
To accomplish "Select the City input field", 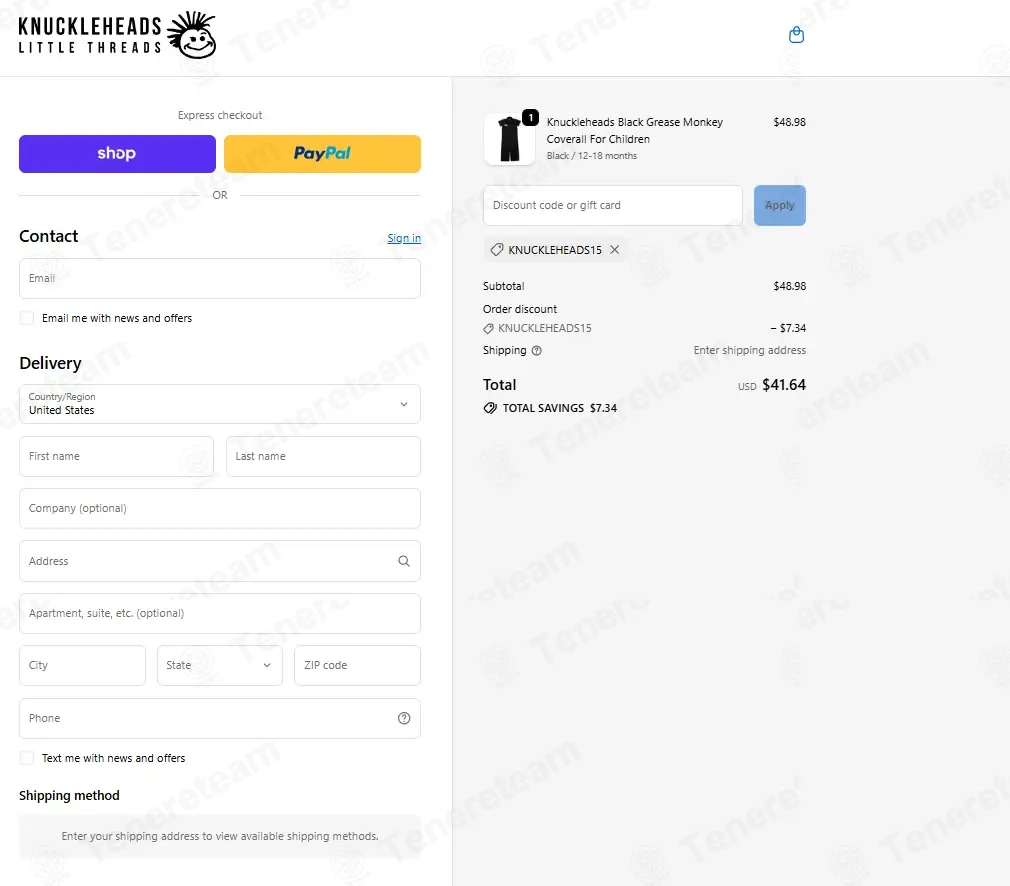I will tap(82, 665).
